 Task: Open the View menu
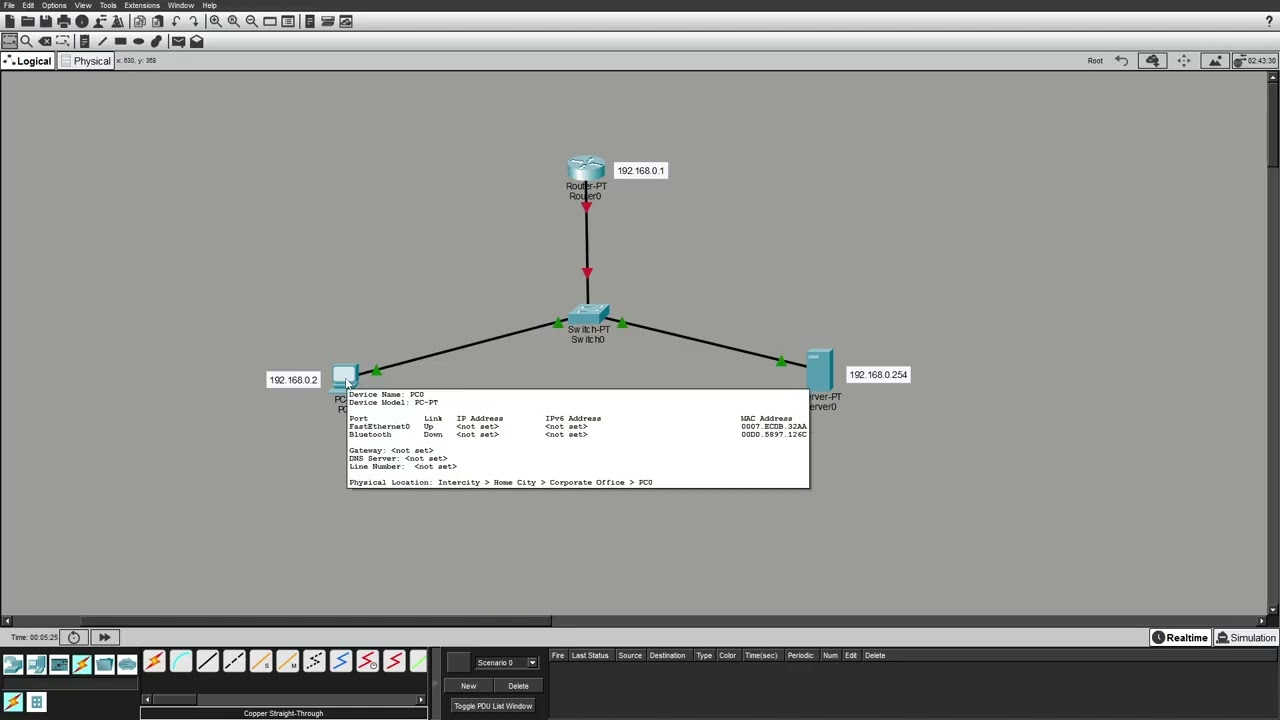tap(83, 6)
